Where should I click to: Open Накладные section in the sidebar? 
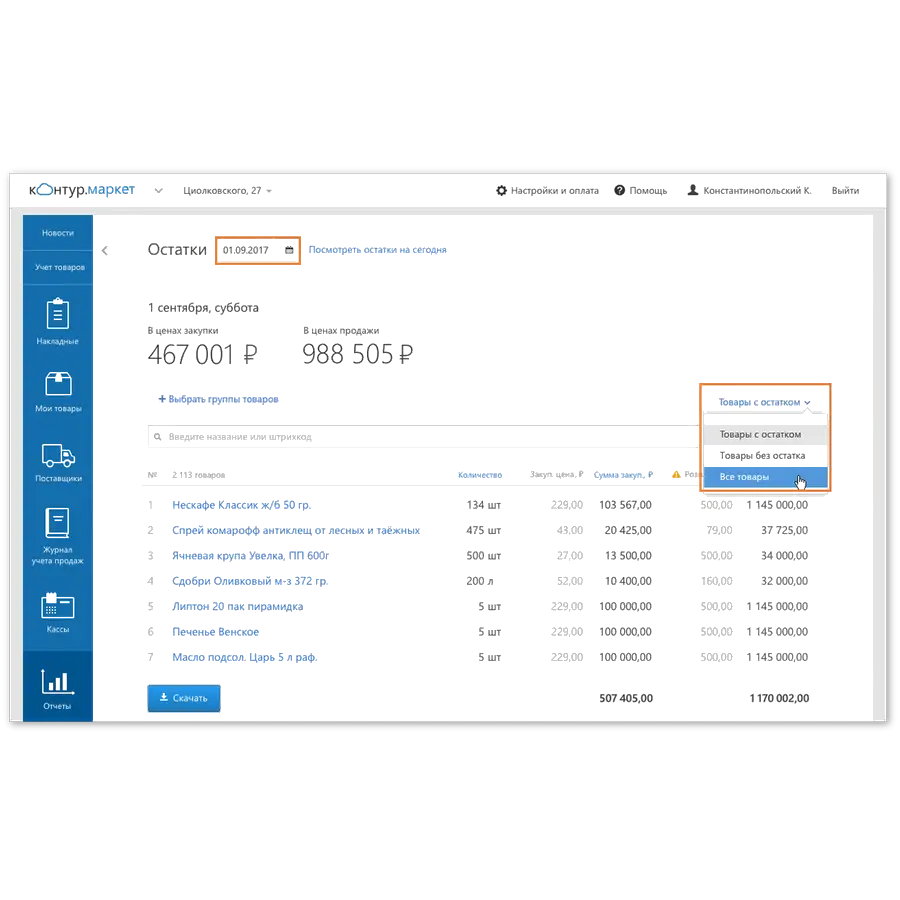[57, 322]
